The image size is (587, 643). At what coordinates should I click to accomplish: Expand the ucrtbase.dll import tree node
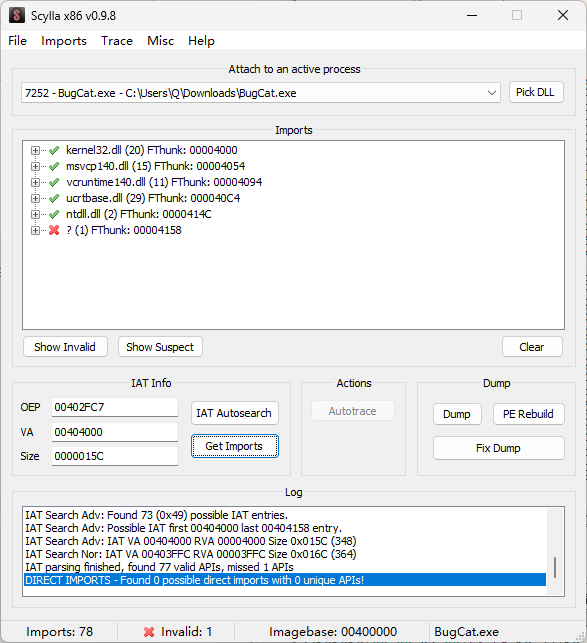[x=35, y=198]
